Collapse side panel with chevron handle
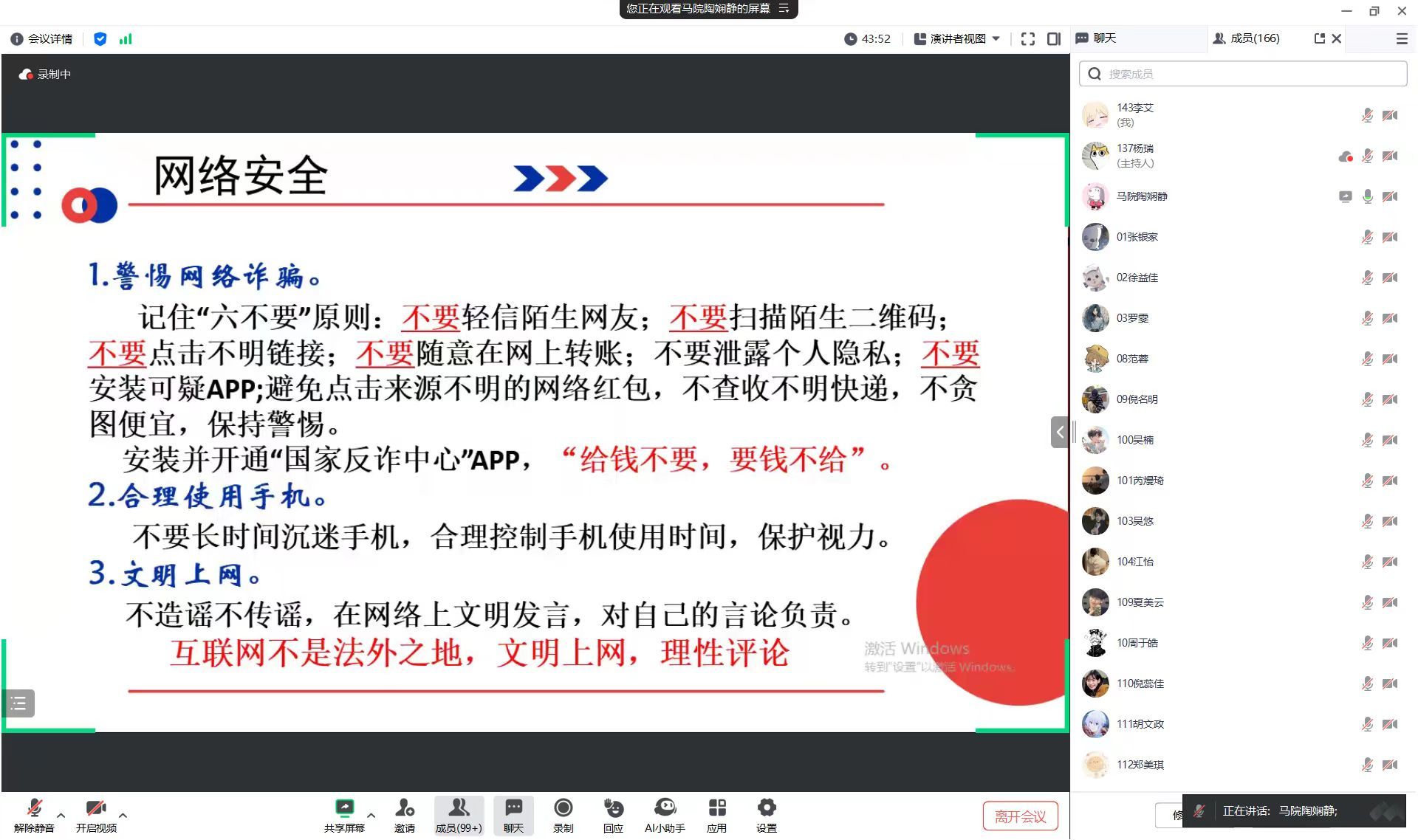This screenshot has width=1418, height=840. pos(1060,433)
